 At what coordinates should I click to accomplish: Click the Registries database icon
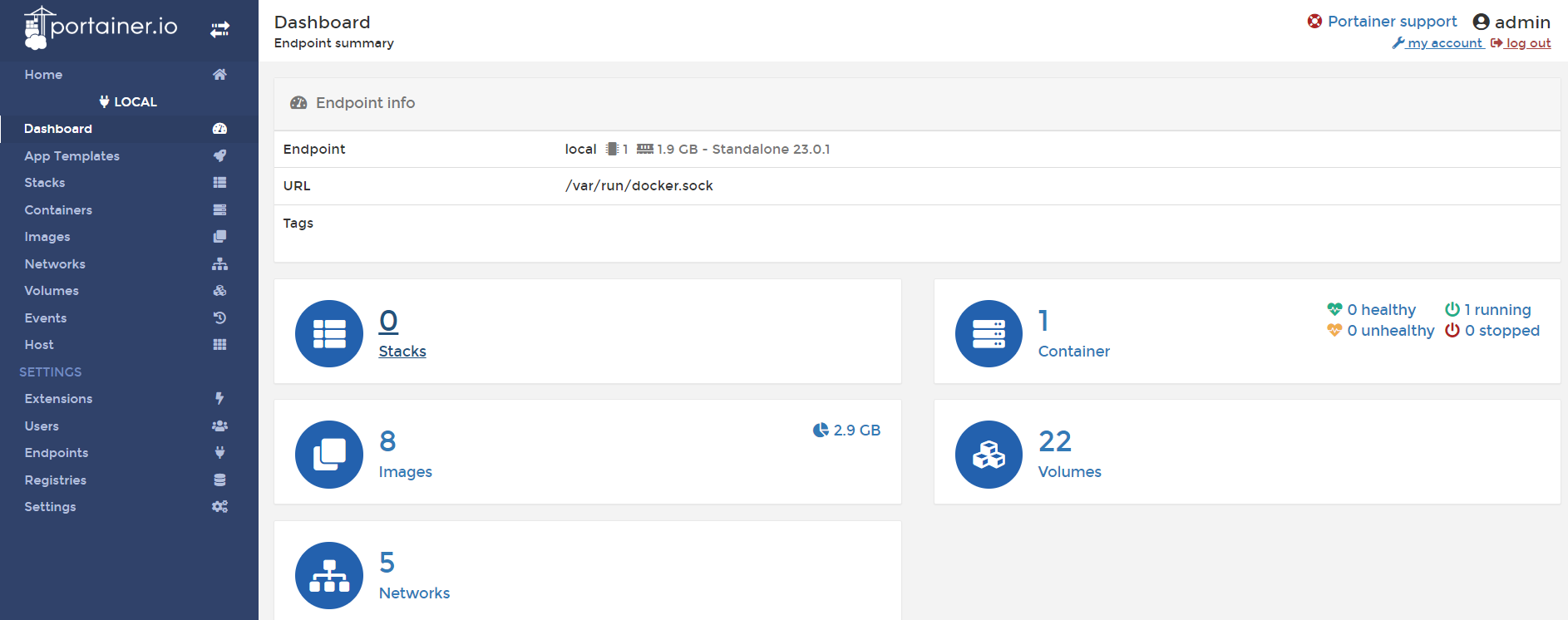219,480
